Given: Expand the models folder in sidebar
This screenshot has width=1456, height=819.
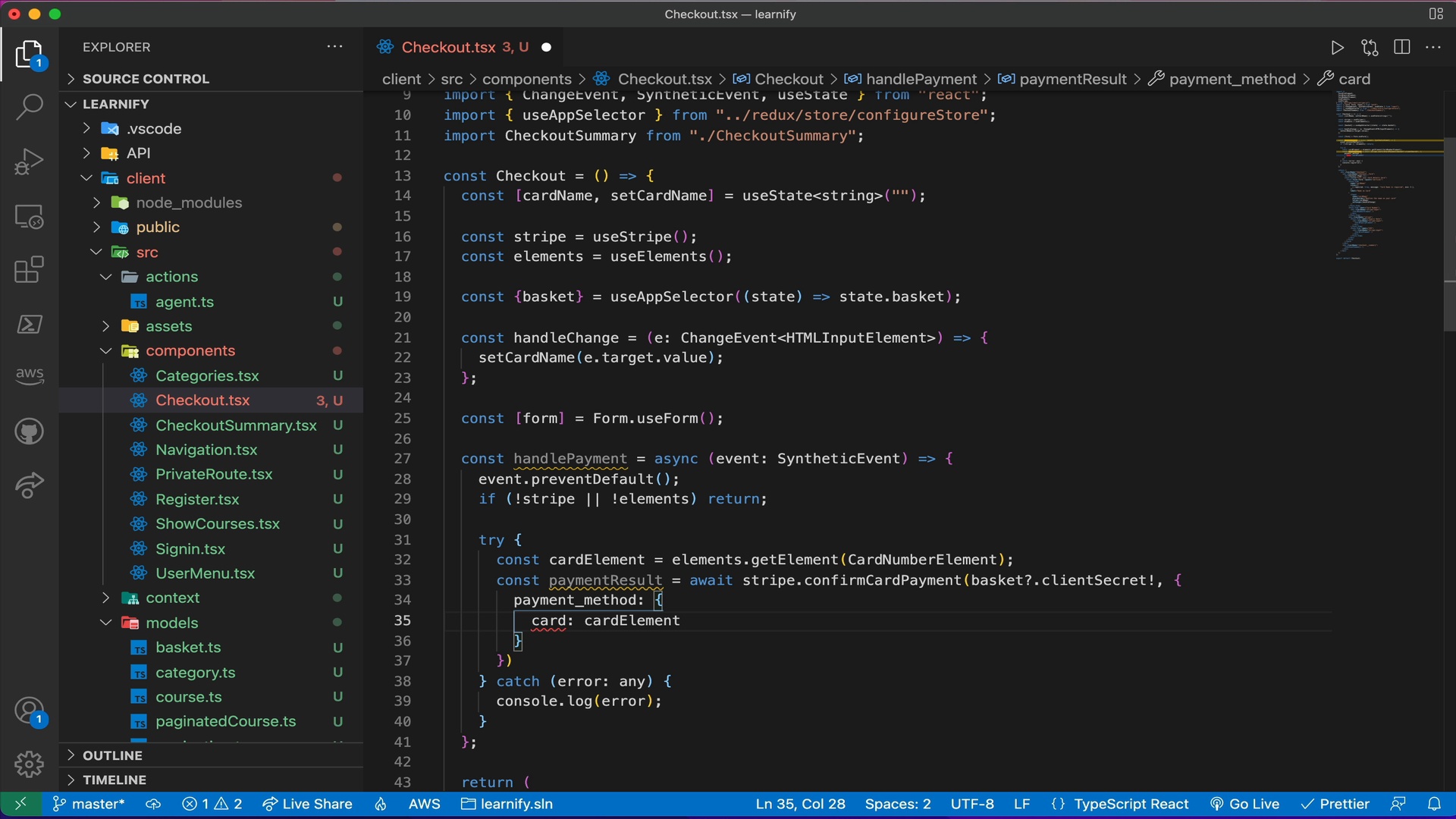Looking at the screenshot, I should (105, 622).
